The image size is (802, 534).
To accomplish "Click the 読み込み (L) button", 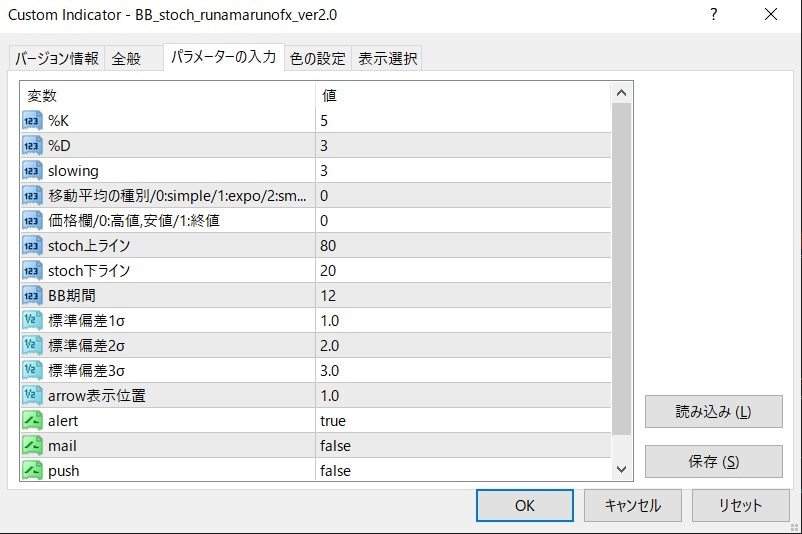I will [x=714, y=411].
